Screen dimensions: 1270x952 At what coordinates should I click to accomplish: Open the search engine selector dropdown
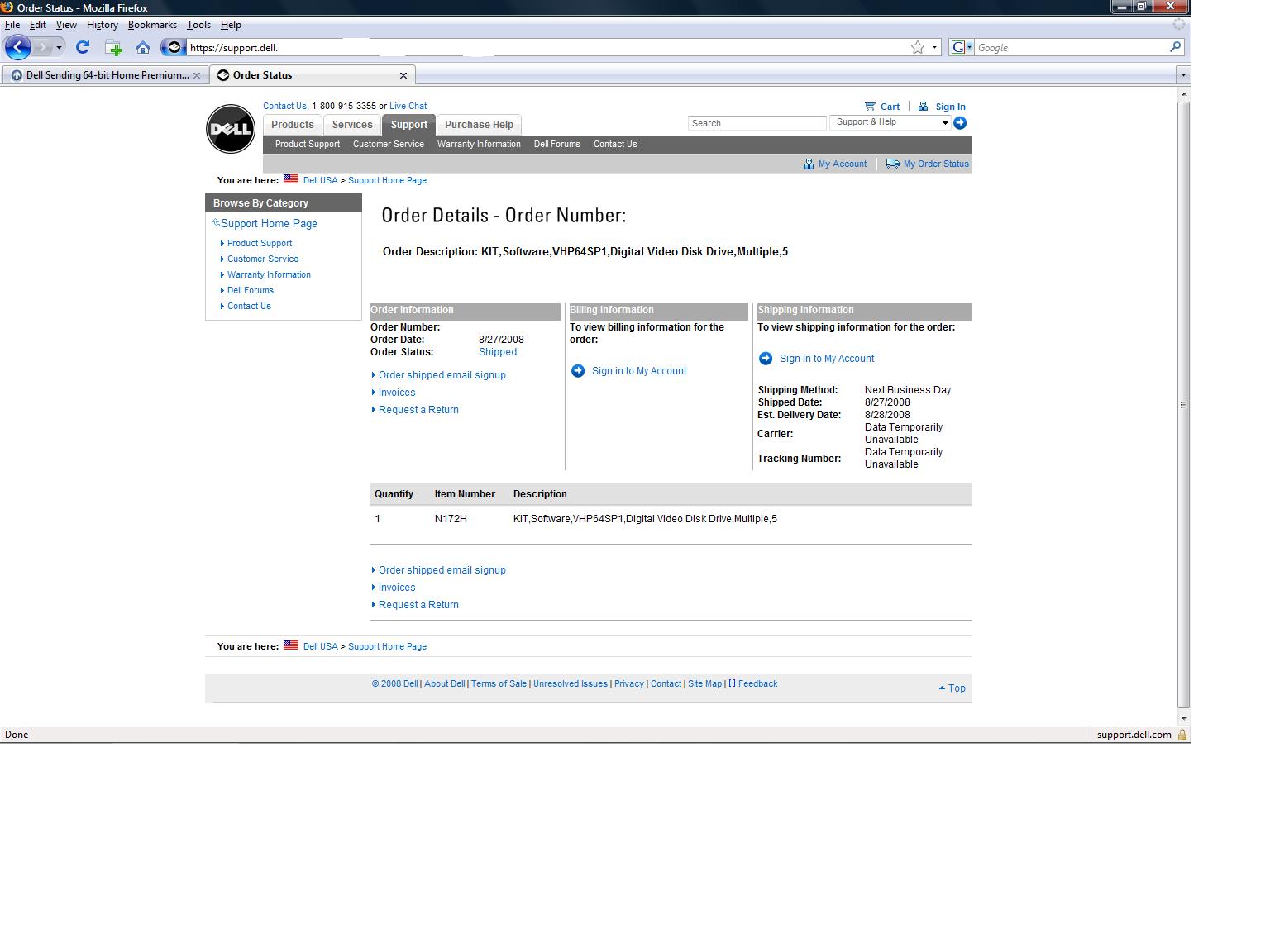click(969, 47)
